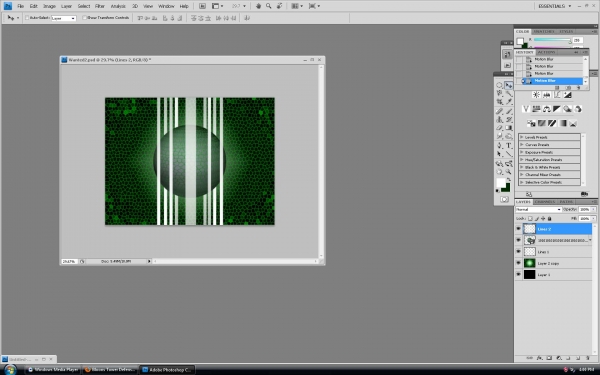Select the Gradient tool
Viewport: 600px width, 375px height.
pos(509,128)
